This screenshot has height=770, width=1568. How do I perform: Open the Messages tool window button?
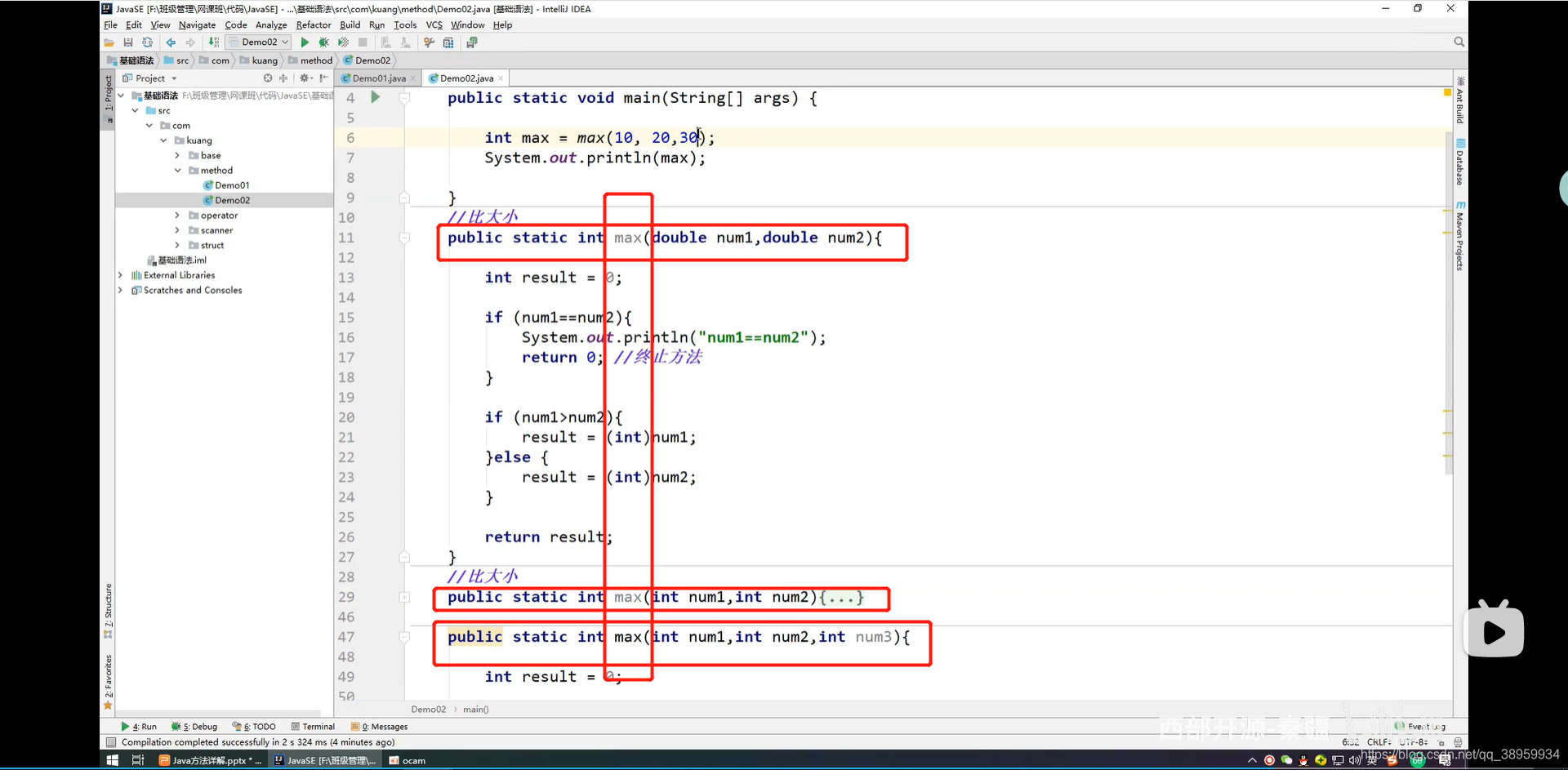coord(379,726)
